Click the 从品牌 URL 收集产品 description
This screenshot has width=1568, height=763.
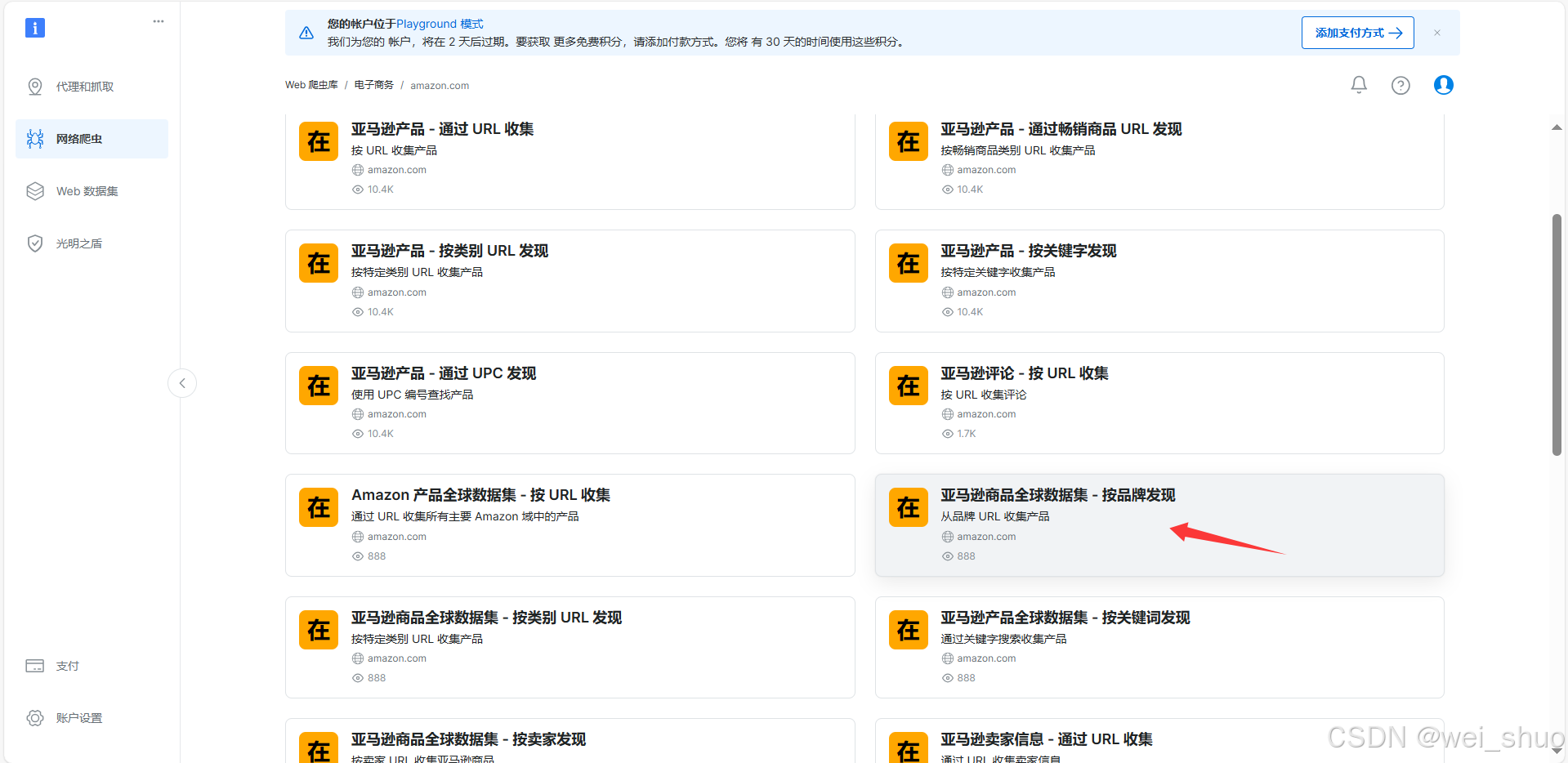click(995, 516)
